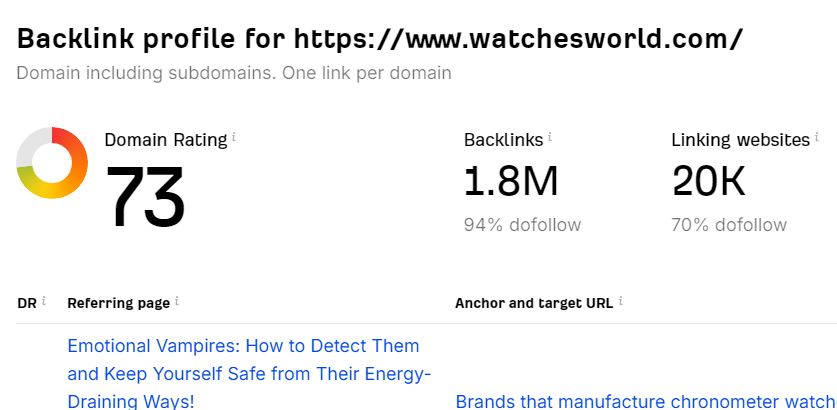This screenshot has width=837, height=410.
Task: Click the Backlink profile heading
Action: 380,38
